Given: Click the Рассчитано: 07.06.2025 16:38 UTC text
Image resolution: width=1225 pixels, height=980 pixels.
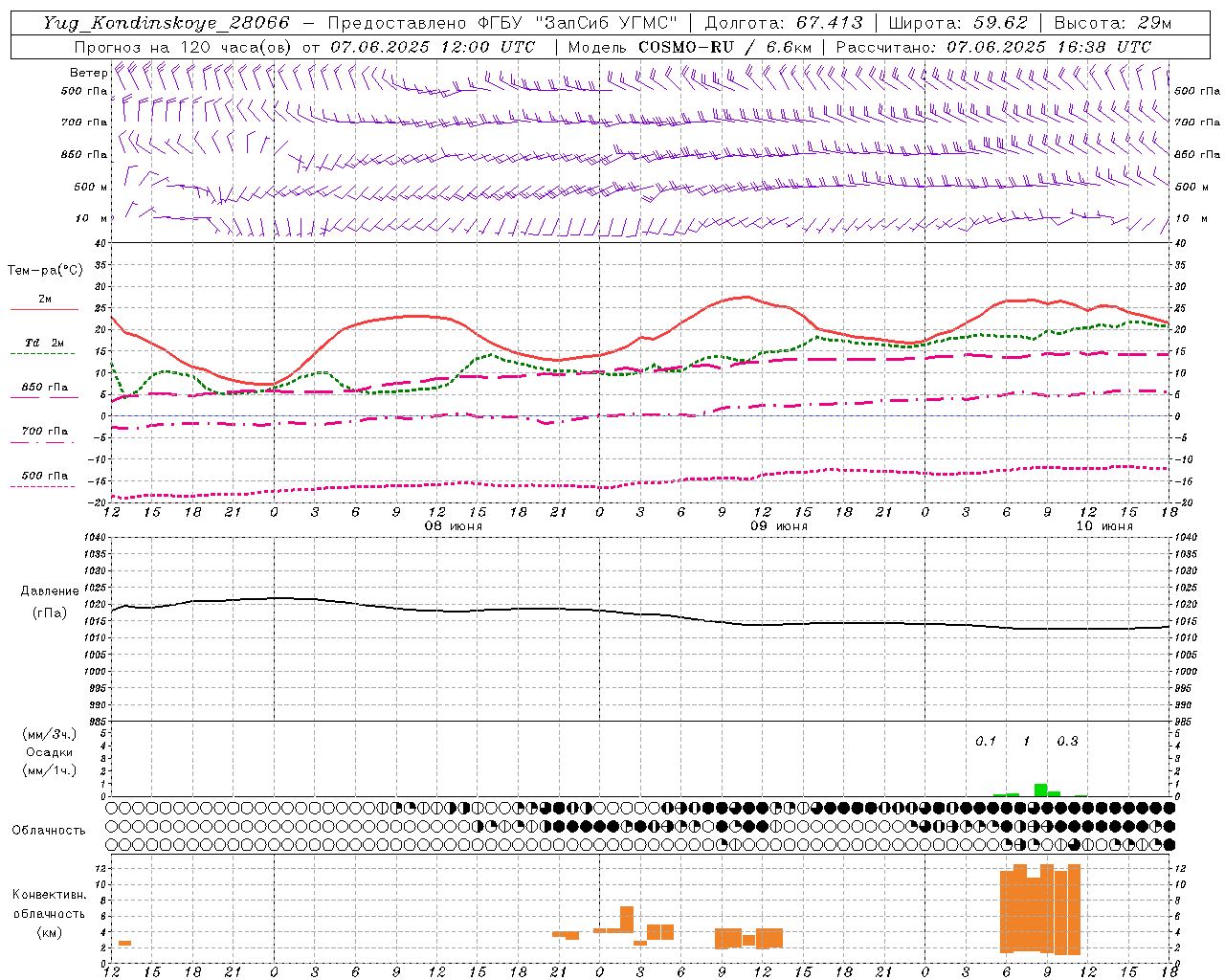Looking at the screenshot, I should [x=993, y=47].
